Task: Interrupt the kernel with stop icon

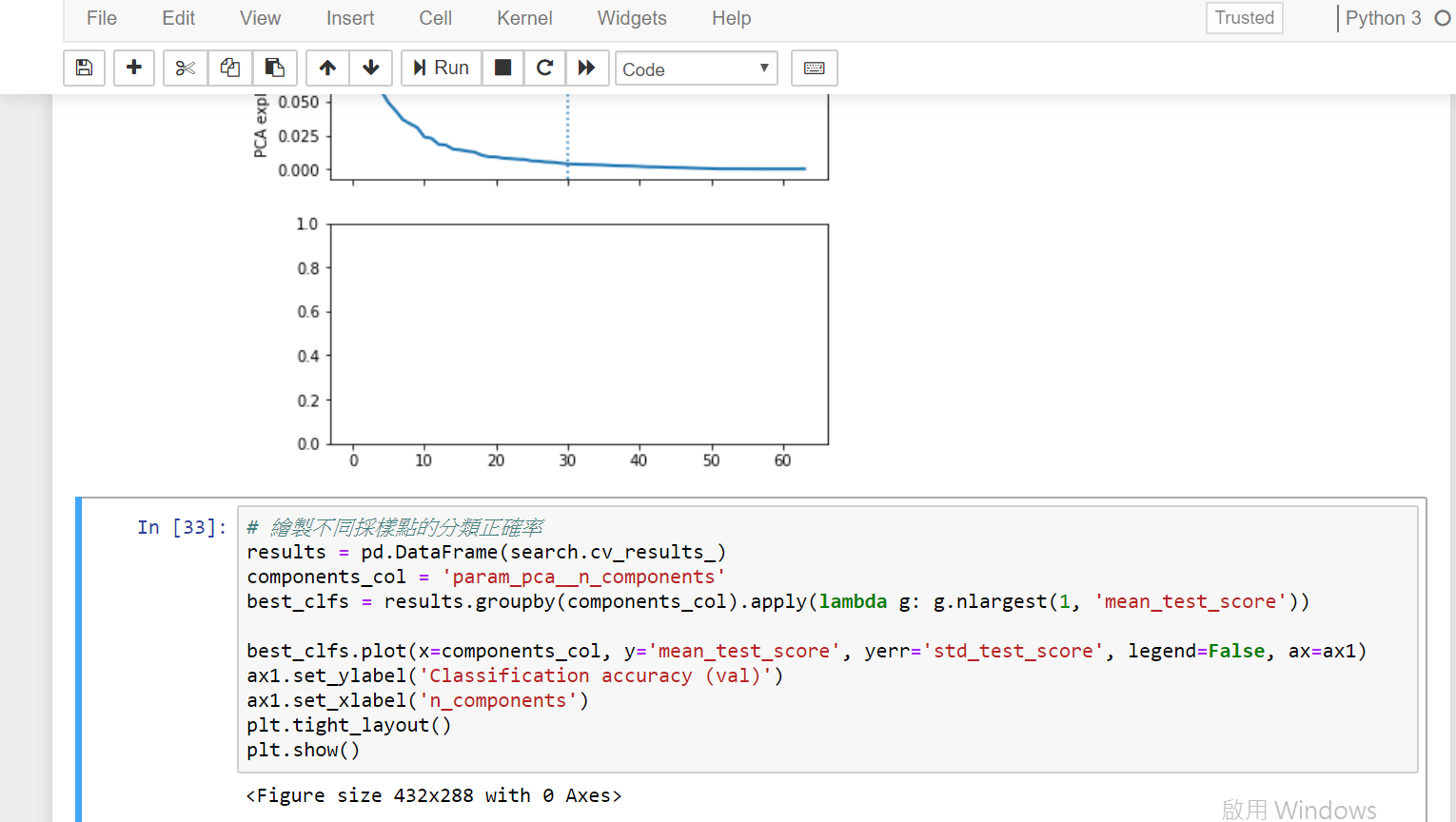Action: 503,68
